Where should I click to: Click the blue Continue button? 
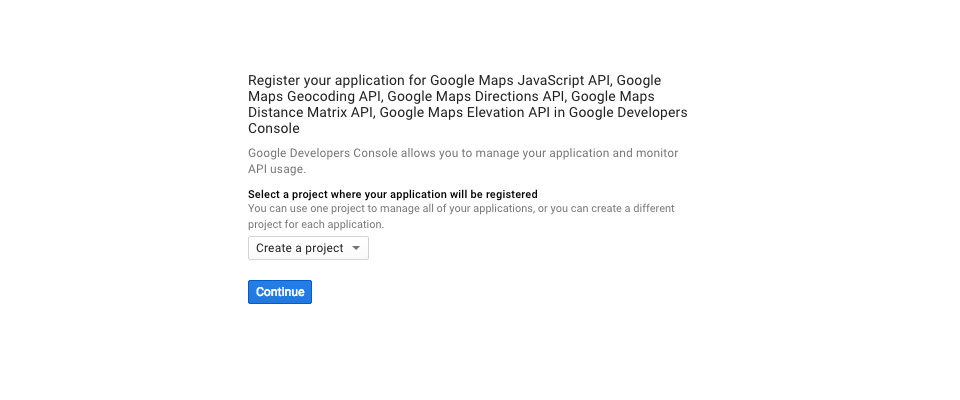point(280,292)
